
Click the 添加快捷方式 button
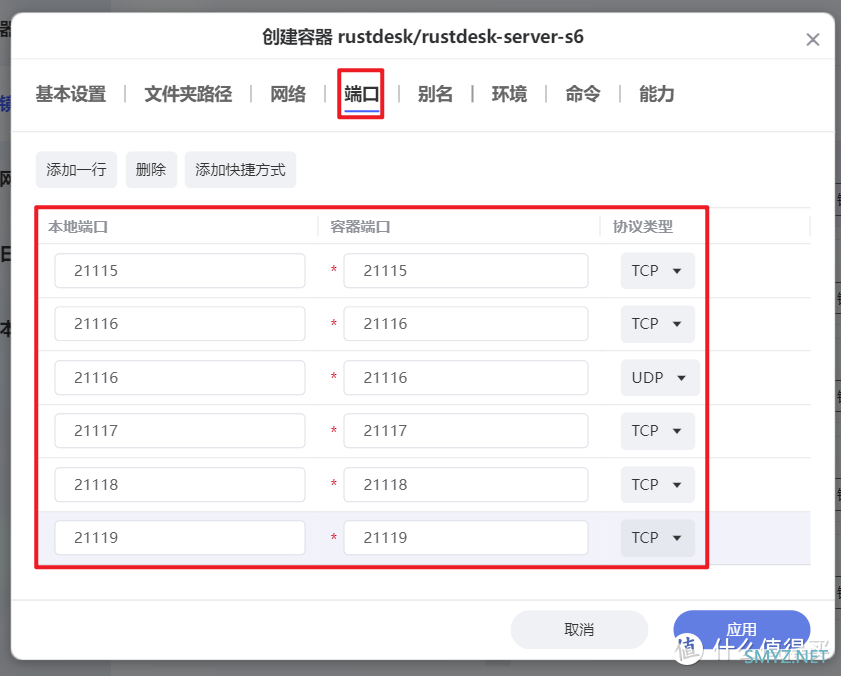(x=240, y=170)
